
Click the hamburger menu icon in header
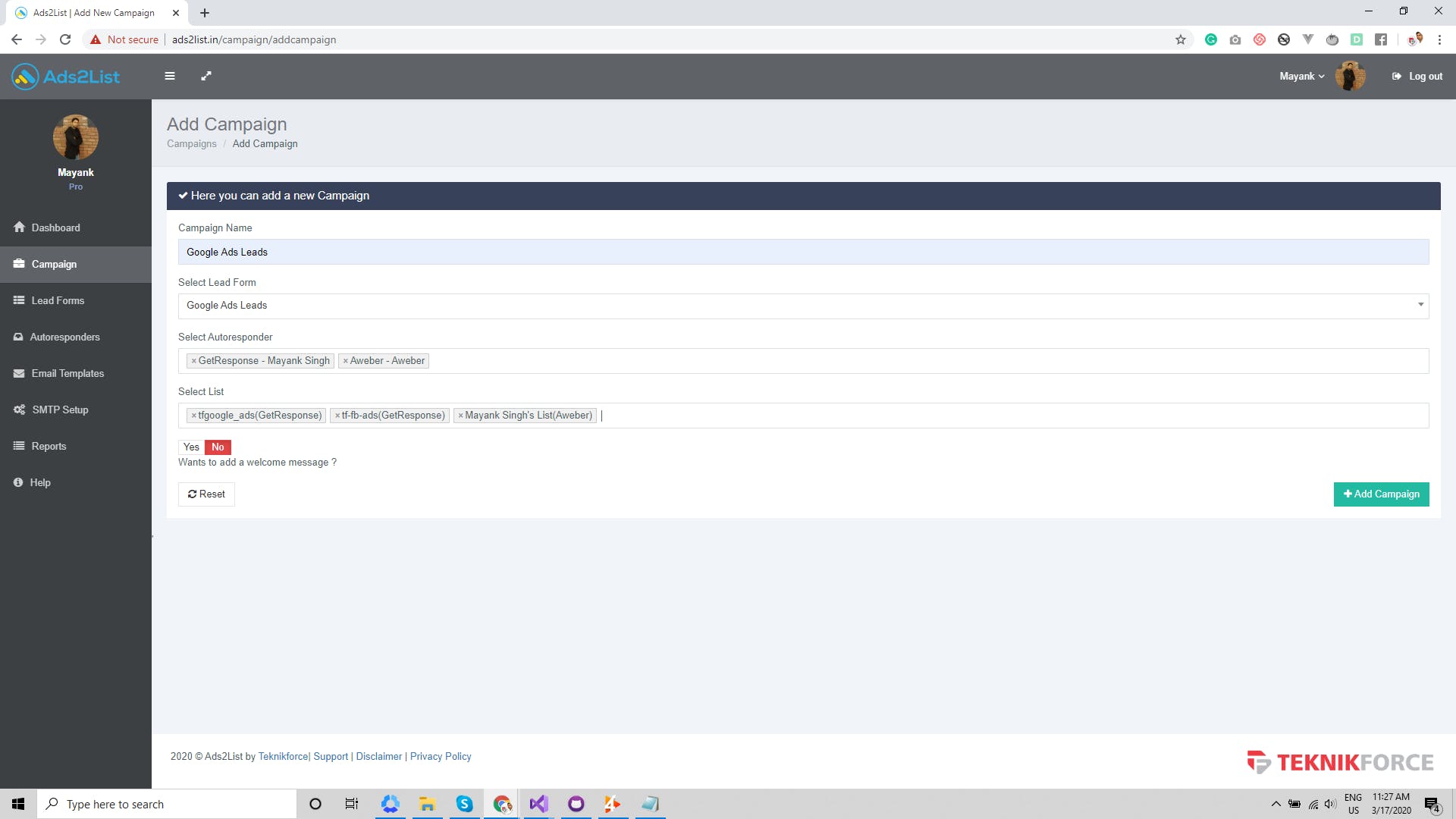tap(170, 76)
